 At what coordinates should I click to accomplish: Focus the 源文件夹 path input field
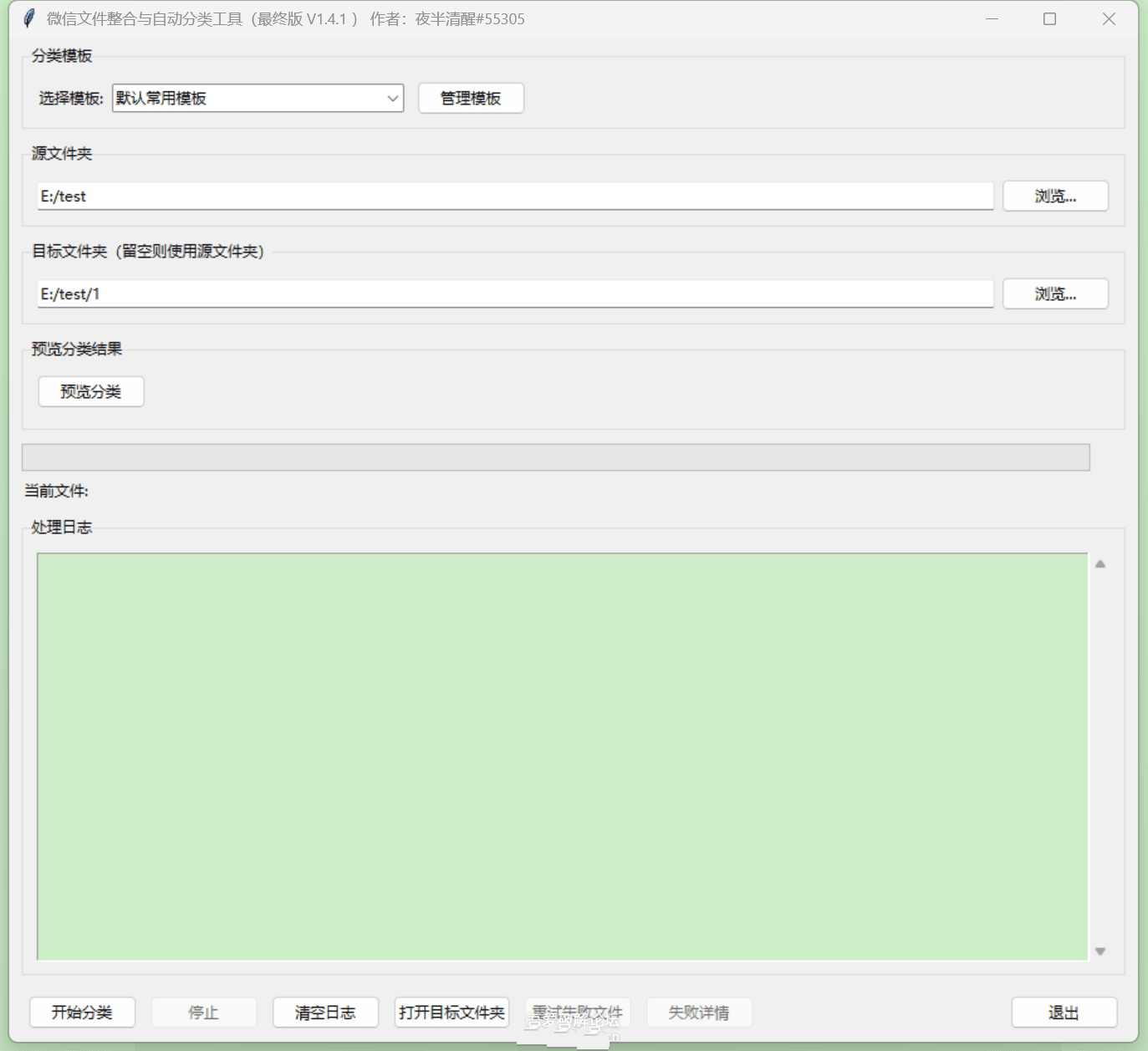(514, 196)
